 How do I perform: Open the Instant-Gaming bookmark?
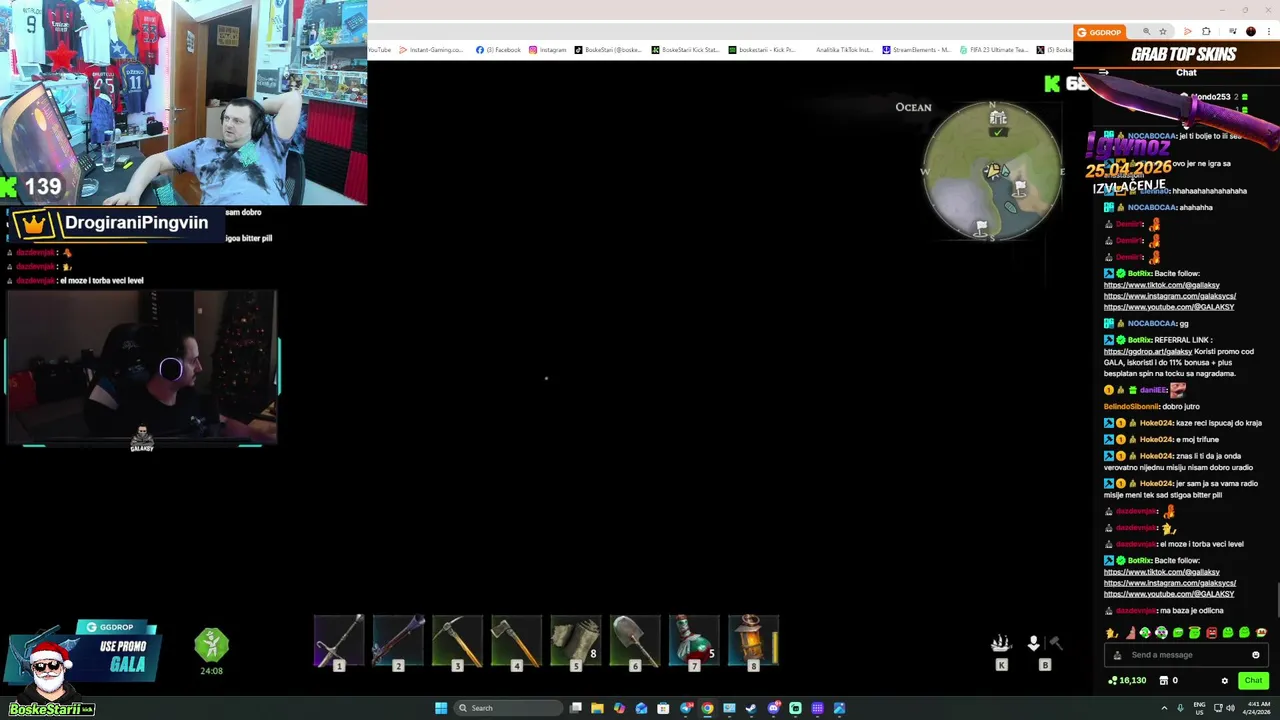click(x=431, y=50)
